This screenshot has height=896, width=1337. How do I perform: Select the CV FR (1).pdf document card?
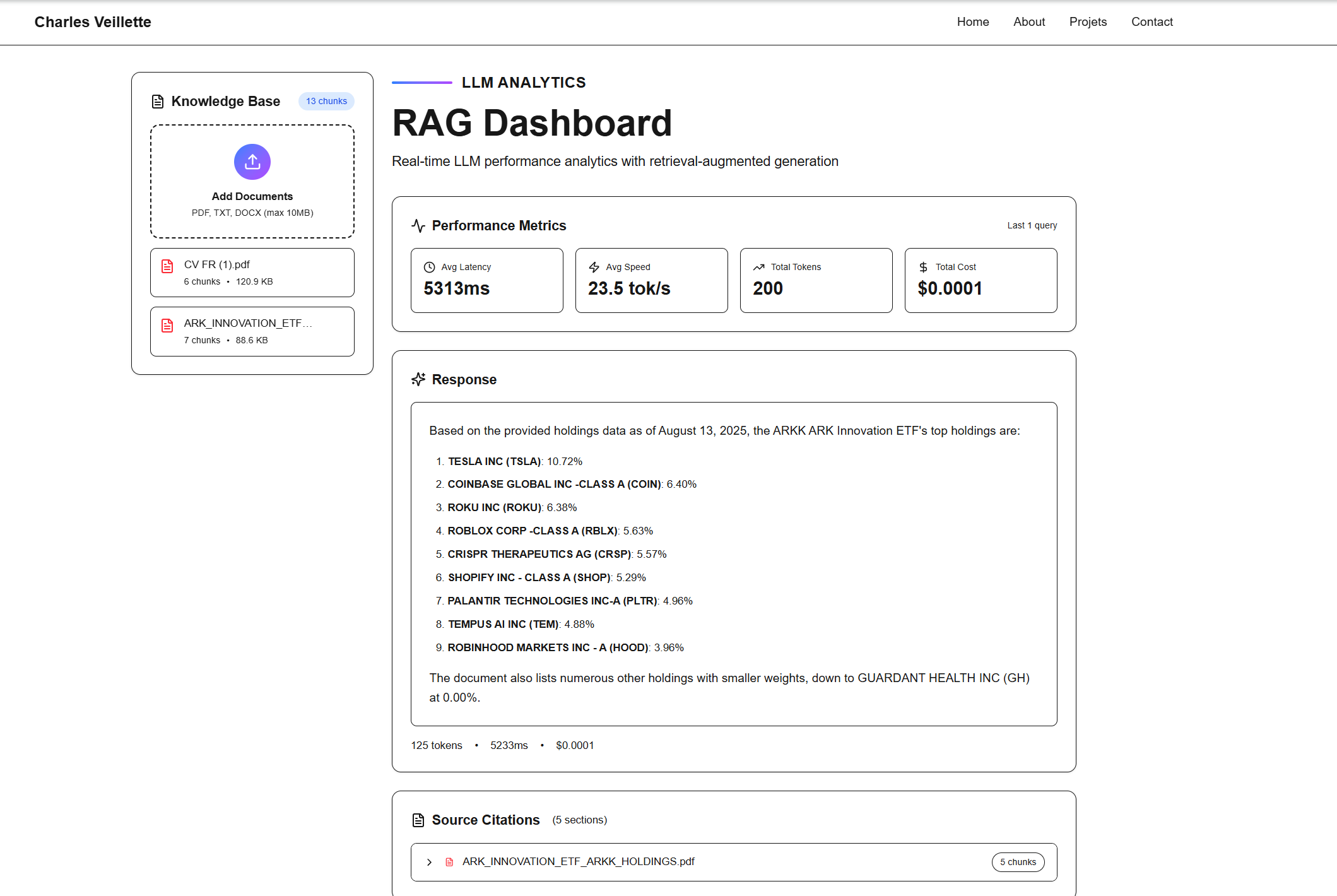click(252, 272)
